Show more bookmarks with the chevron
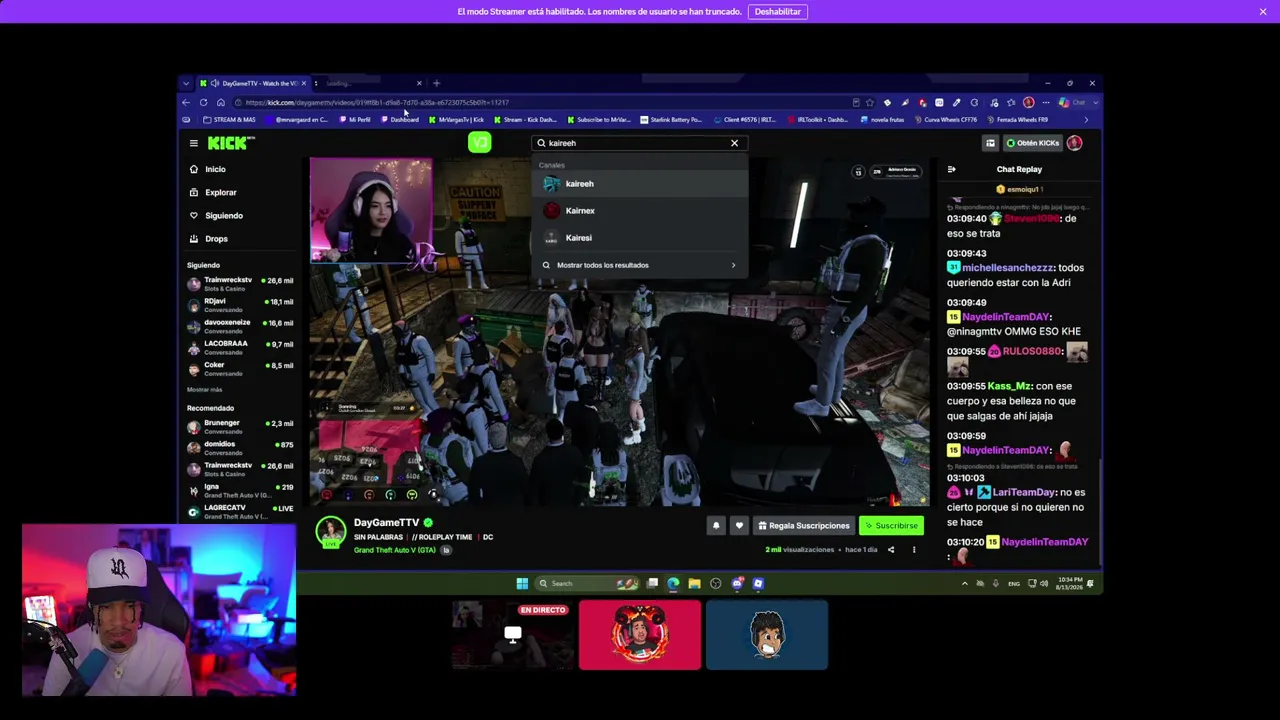The width and height of the screenshot is (1280, 720). coord(1086,120)
